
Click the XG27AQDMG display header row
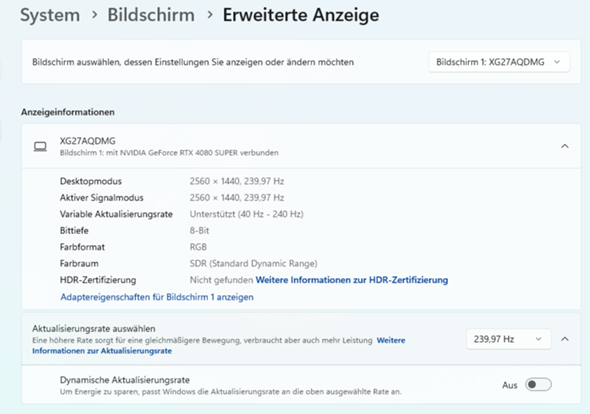click(301, 146)
